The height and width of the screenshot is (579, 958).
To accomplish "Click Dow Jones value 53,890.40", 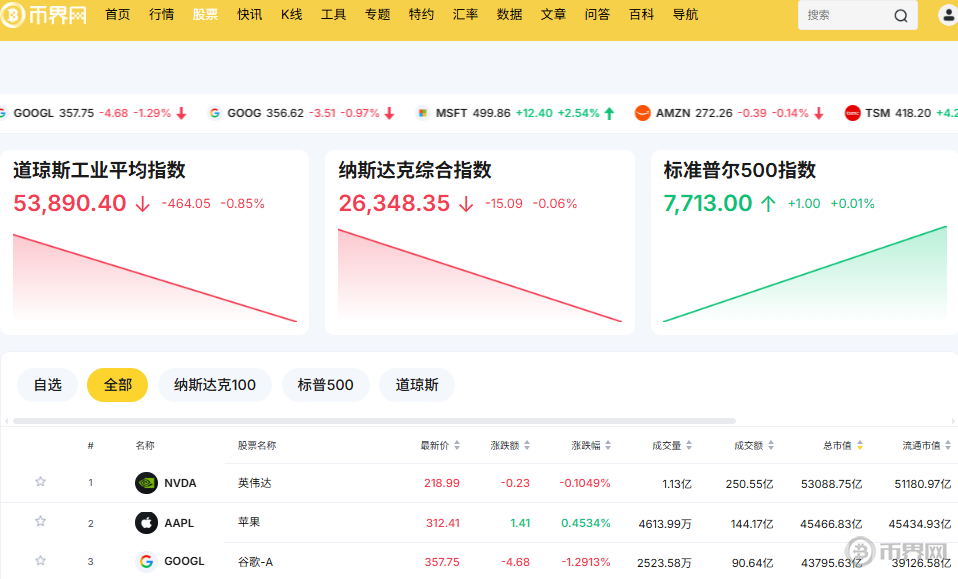I will (70, 203).
